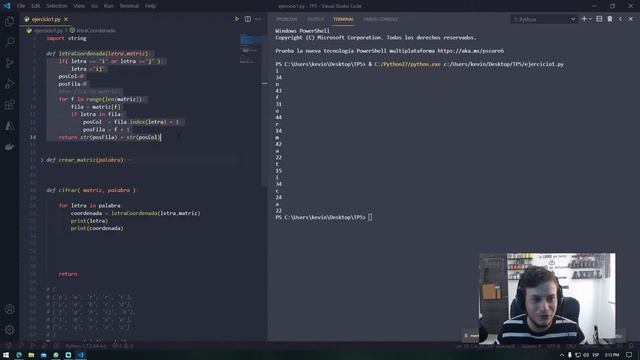Open the Help menu

(x=151, y=6)
